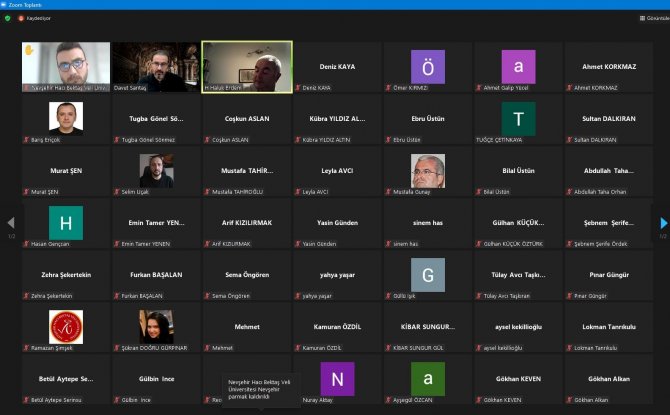Image resolution: width=670 pixels, height=415 pixels.
Task: Click the raised-hand notification tooltip
Action: pyautogui.click(x=261, y=390)
